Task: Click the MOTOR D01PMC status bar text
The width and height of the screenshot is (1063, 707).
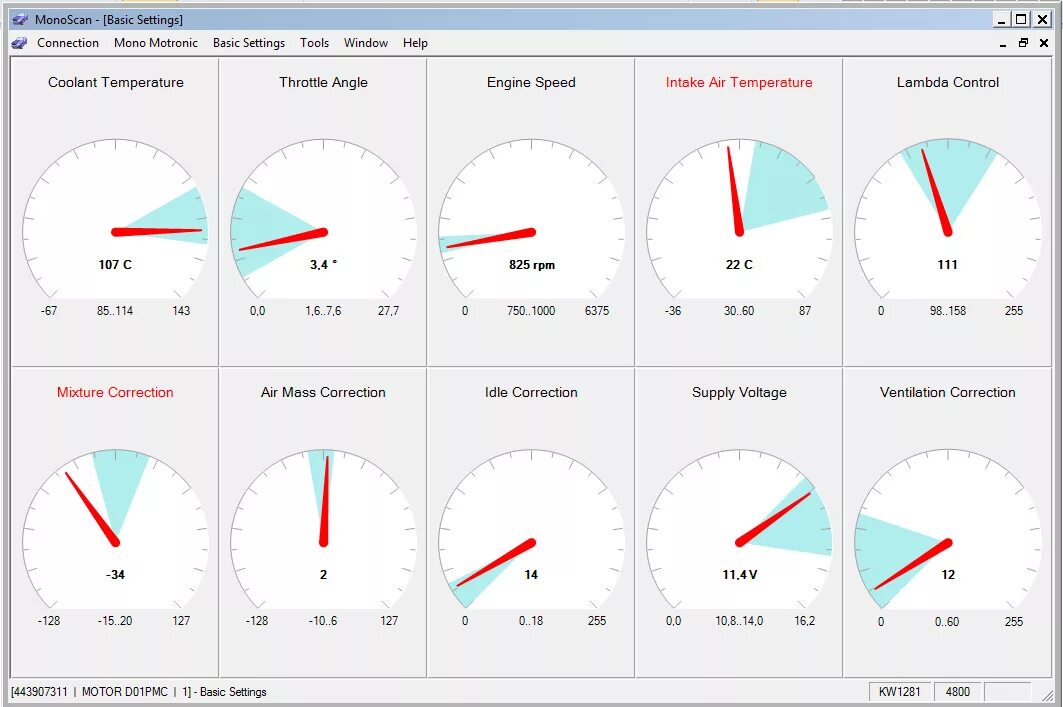Action: point(125,692)
